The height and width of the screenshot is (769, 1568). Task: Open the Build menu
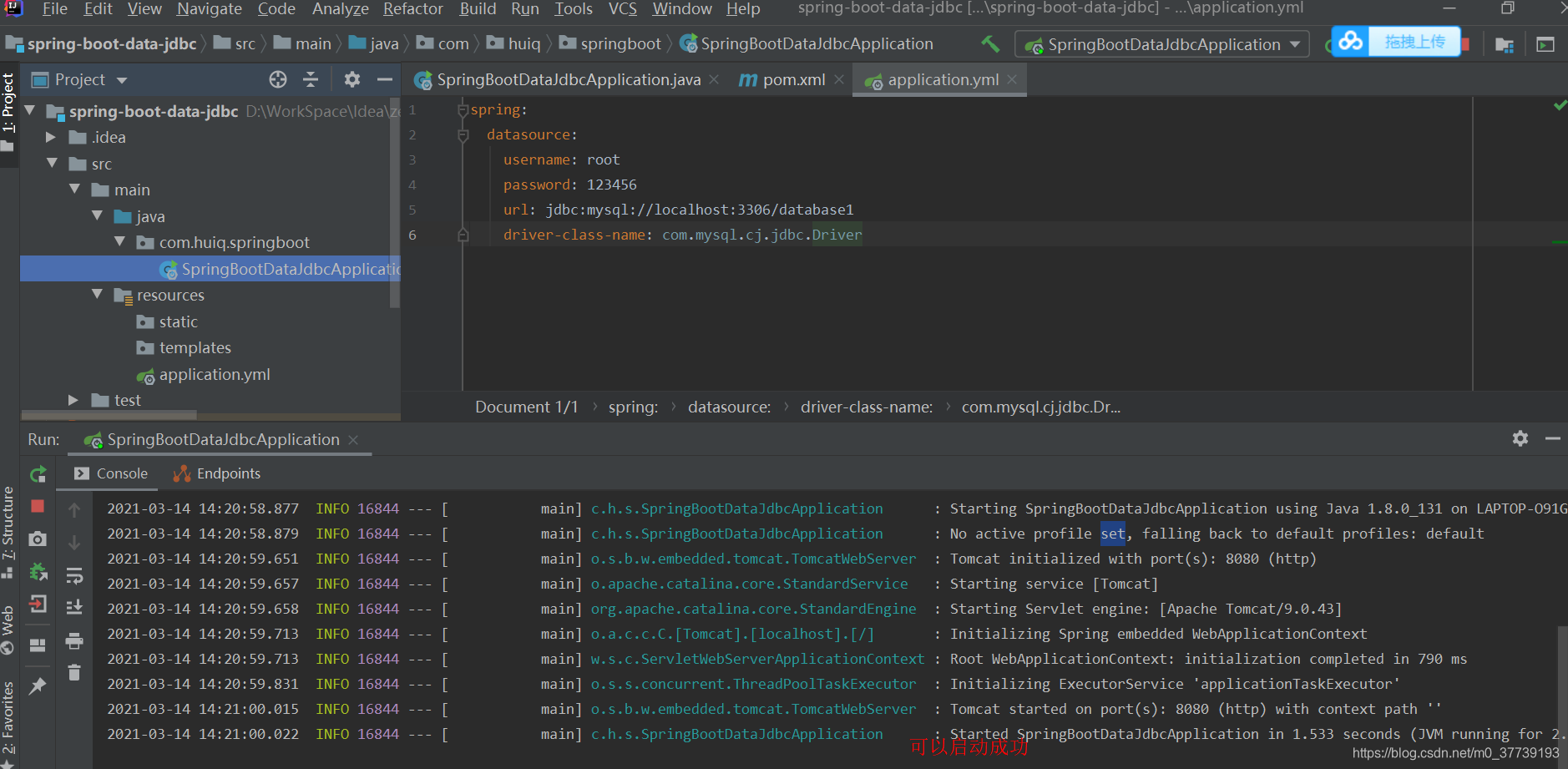478,8
